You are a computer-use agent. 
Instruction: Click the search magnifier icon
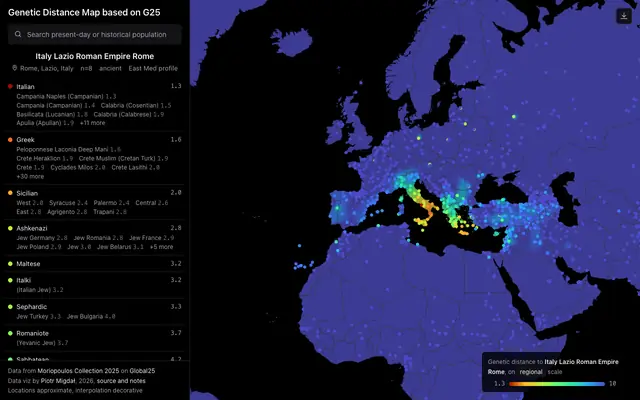pyautogui.click(x=18, y=34)
